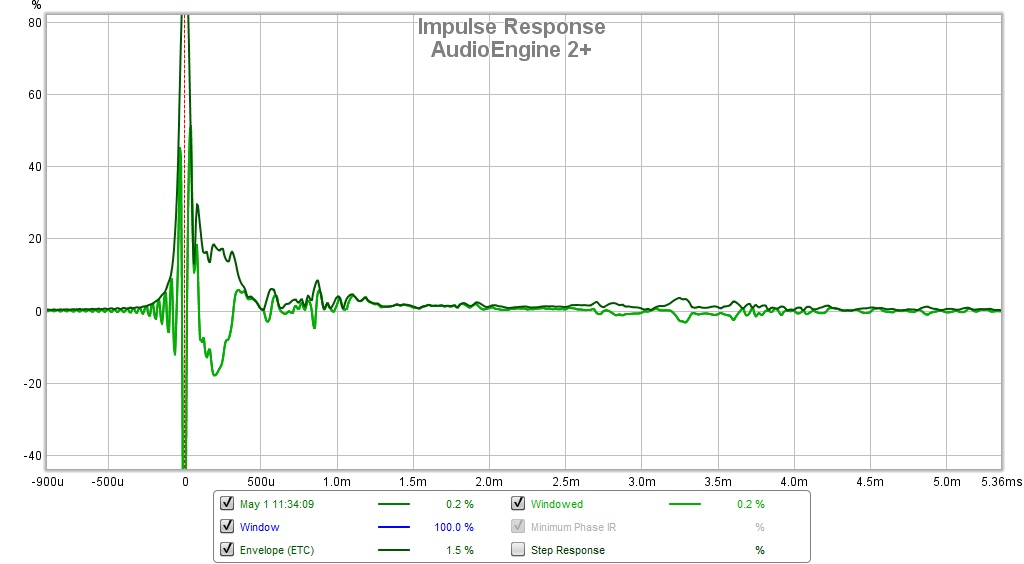Click the dashed red cursor line at time zero
This screenshot has height=564, width=1024.
[x=185, y=242]
